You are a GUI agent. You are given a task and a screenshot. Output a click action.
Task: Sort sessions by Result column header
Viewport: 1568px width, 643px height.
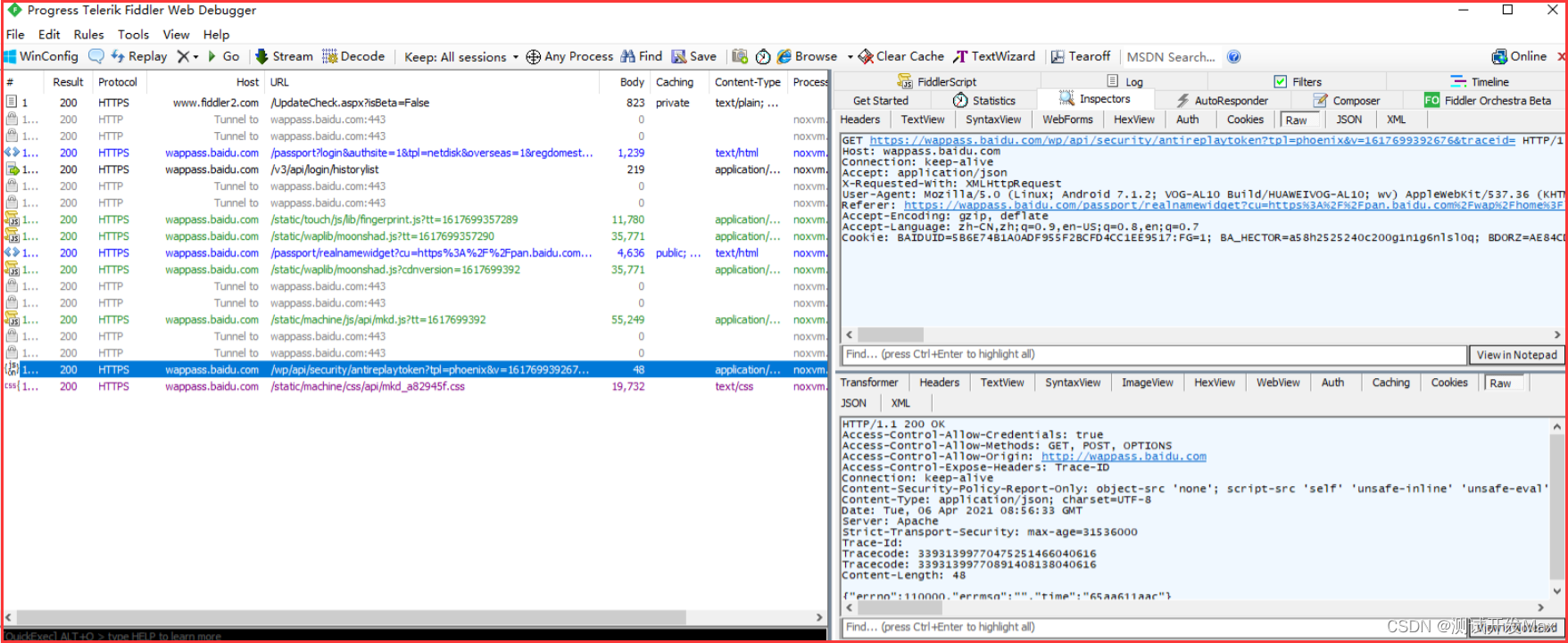(68, 82)
